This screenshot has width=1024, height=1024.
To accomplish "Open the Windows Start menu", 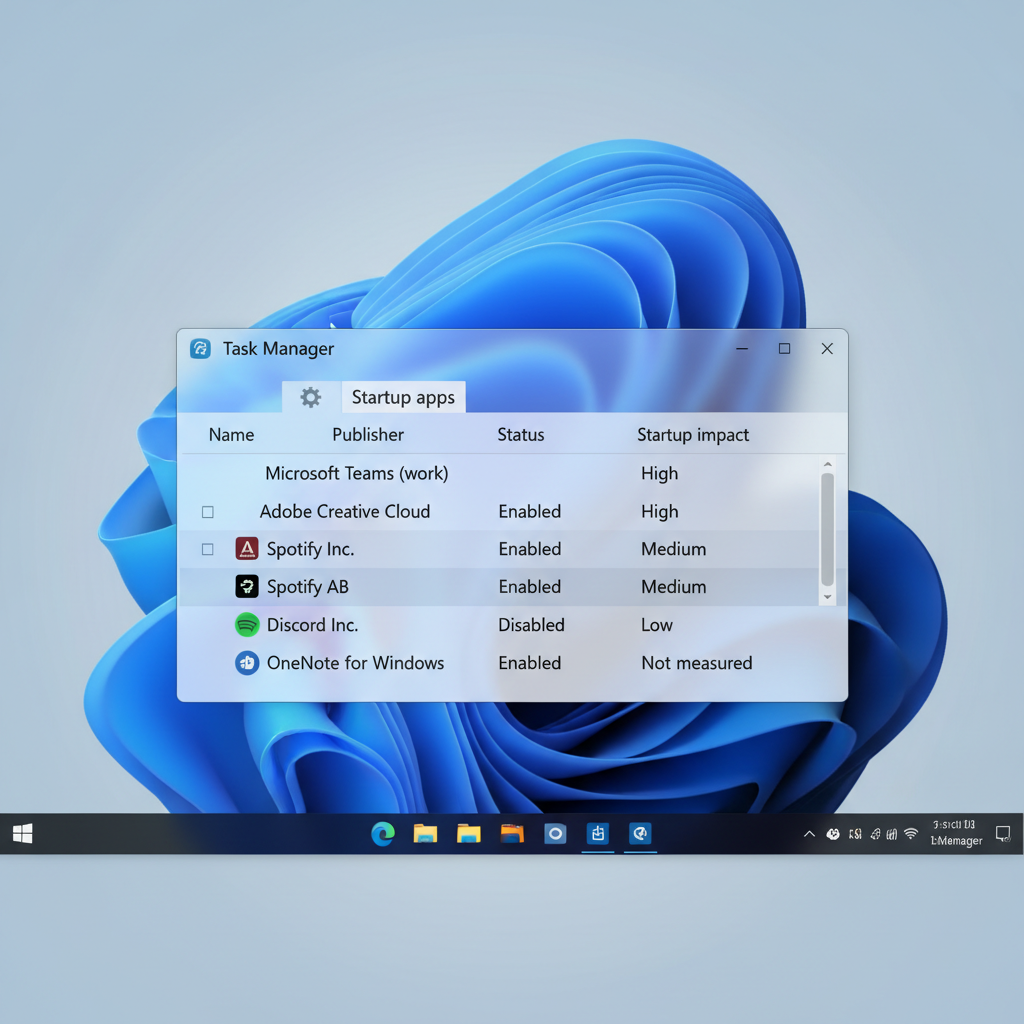I will [x=23, y=834].
